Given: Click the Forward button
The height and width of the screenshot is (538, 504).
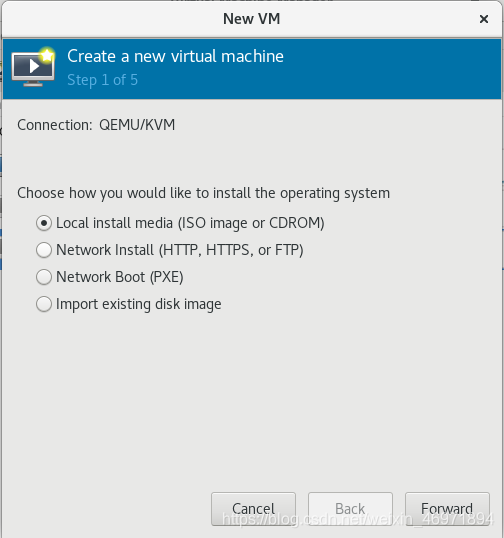Looking at the screenshot, I should pos(447,509).
